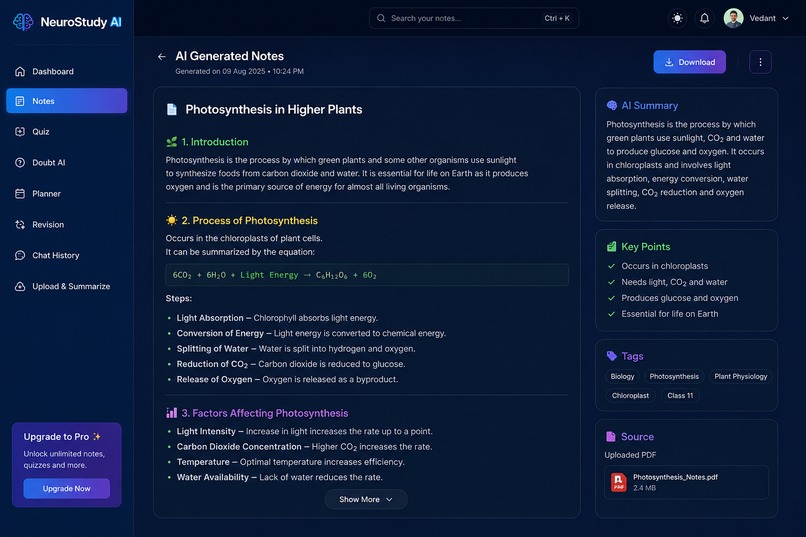
Task: Open Upload & Summarize menu item
Action: tap(67, 286)
